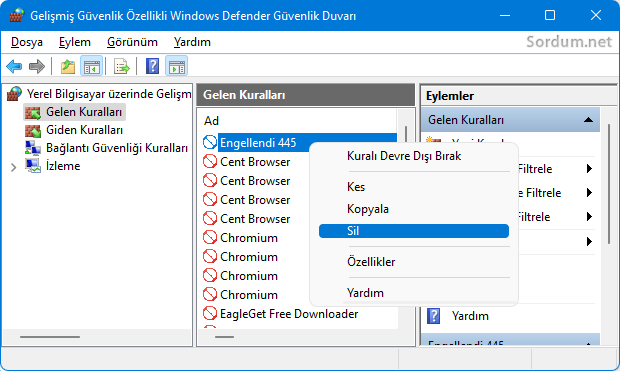Click the Export List toolbar icon
The width and height of the screenshot is (620, 371).
click(x=122, y=66)
